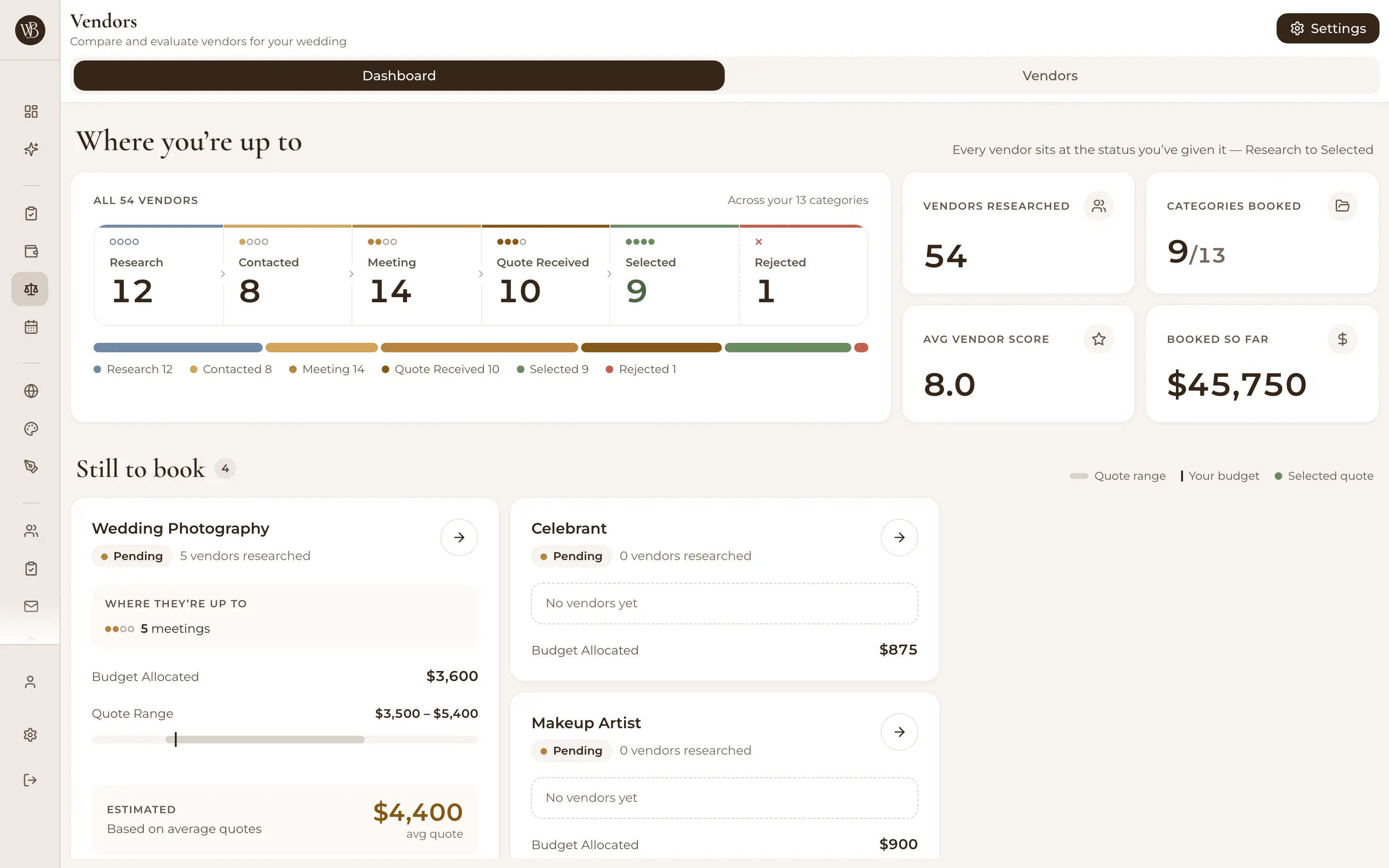Click the star icon on Avg Vendor Score card
This screenshot has height=868, width=1389.
1098,339
